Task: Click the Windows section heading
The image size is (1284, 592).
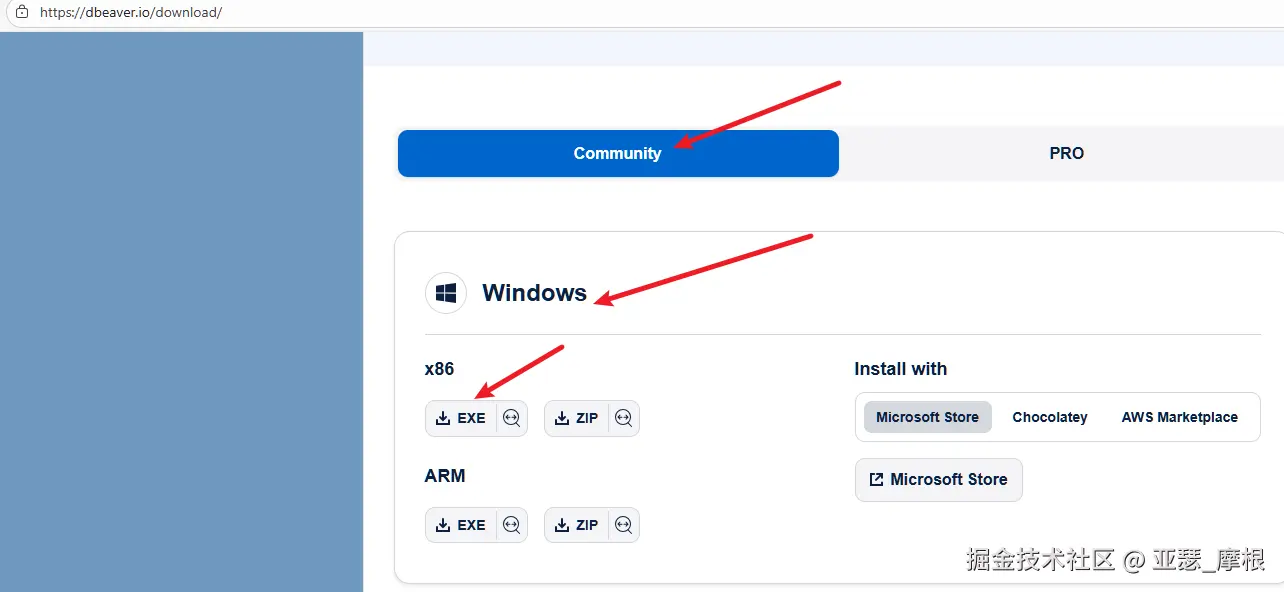Action: 535,293
